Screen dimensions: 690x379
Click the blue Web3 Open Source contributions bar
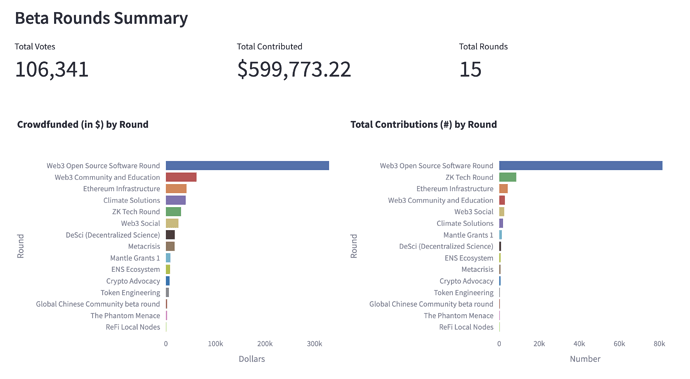pyautogui.click(x=580, y=166)
